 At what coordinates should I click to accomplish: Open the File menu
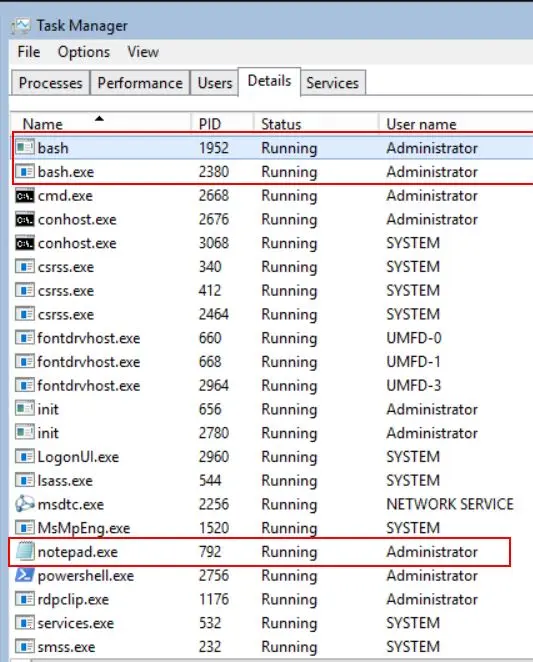point(29,52)
